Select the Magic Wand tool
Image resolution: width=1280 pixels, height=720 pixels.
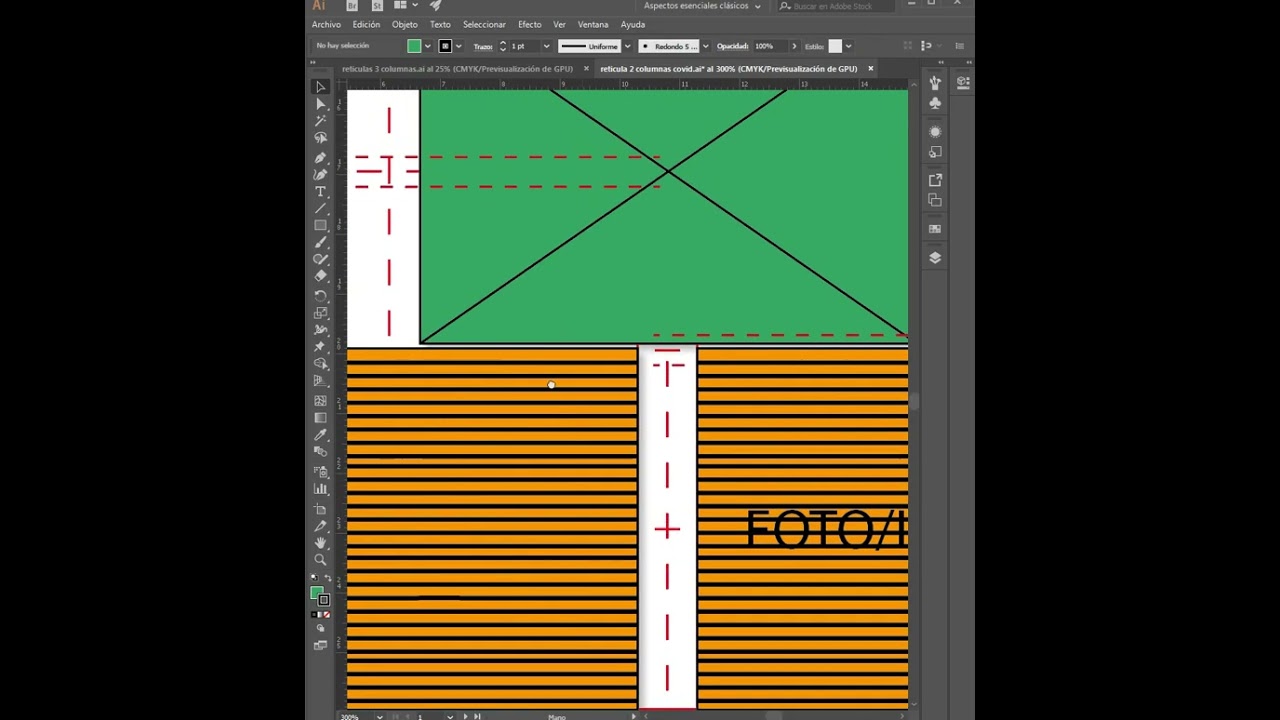pos(320,121)
